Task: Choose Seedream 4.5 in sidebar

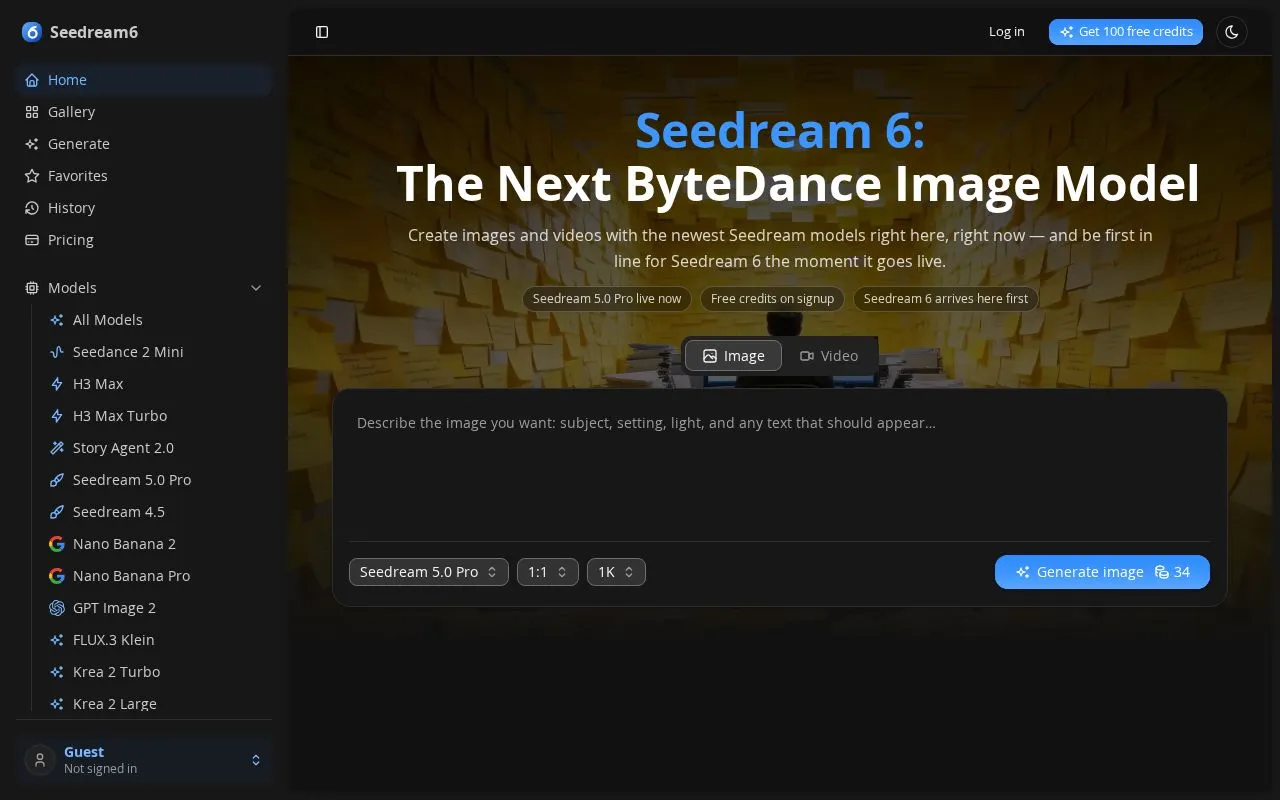Action: (x=156, y=512)
